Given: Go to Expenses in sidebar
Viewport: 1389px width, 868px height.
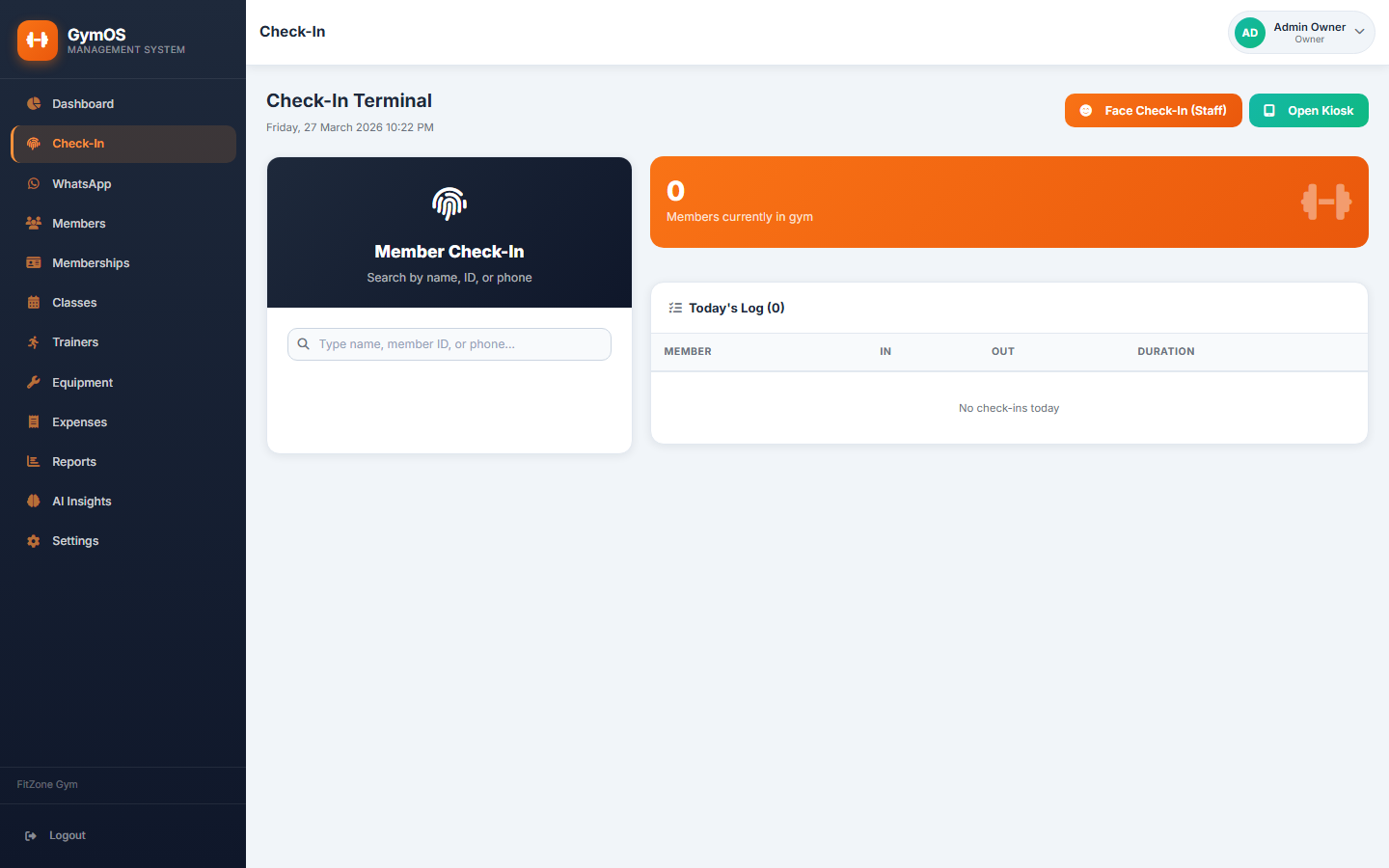Looking at the screenshot, I should pos(123,422).
